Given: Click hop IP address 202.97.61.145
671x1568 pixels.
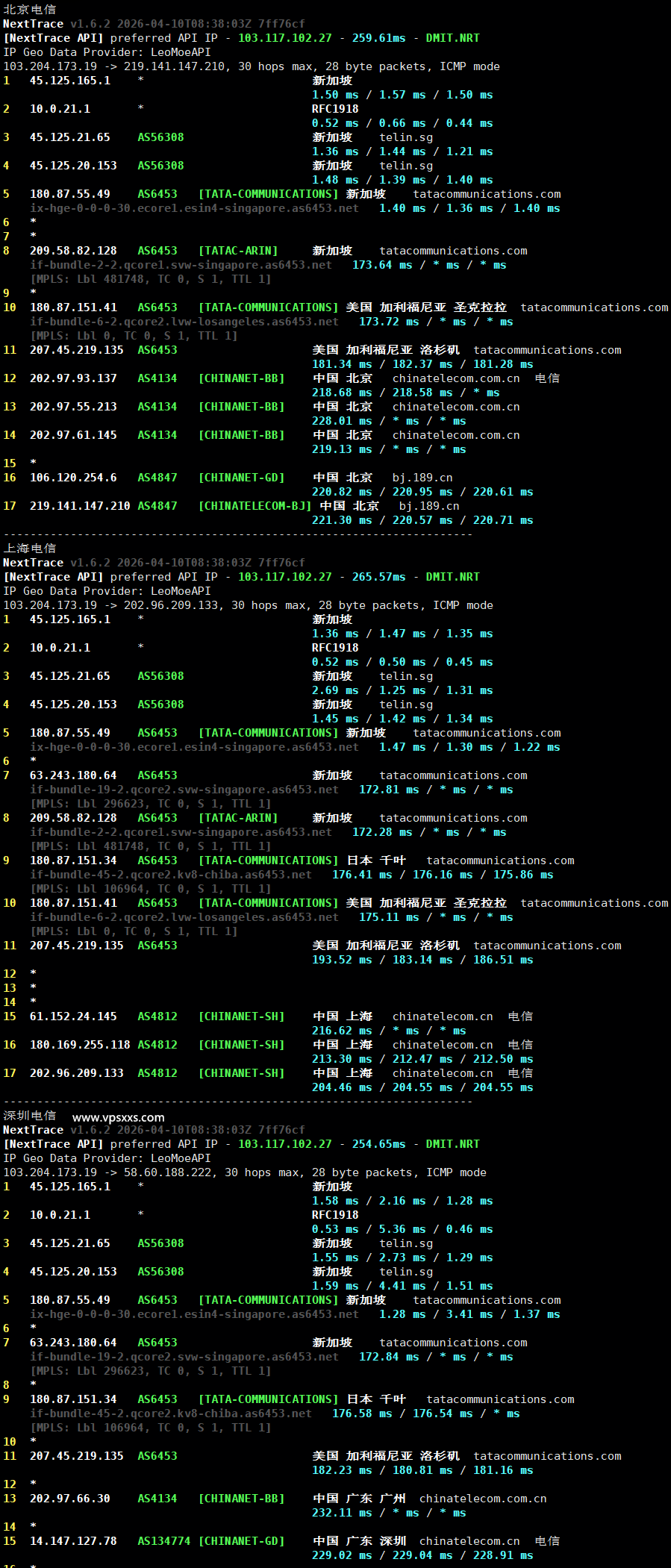Looking at the screenshot, I should (73, 435).
